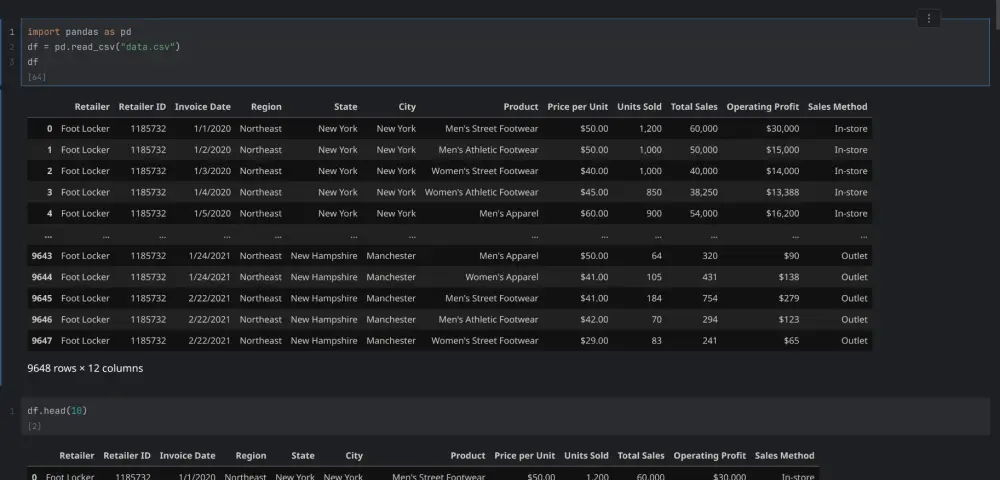Click the New Hampshire state cell in row 9645

[324, 298]
